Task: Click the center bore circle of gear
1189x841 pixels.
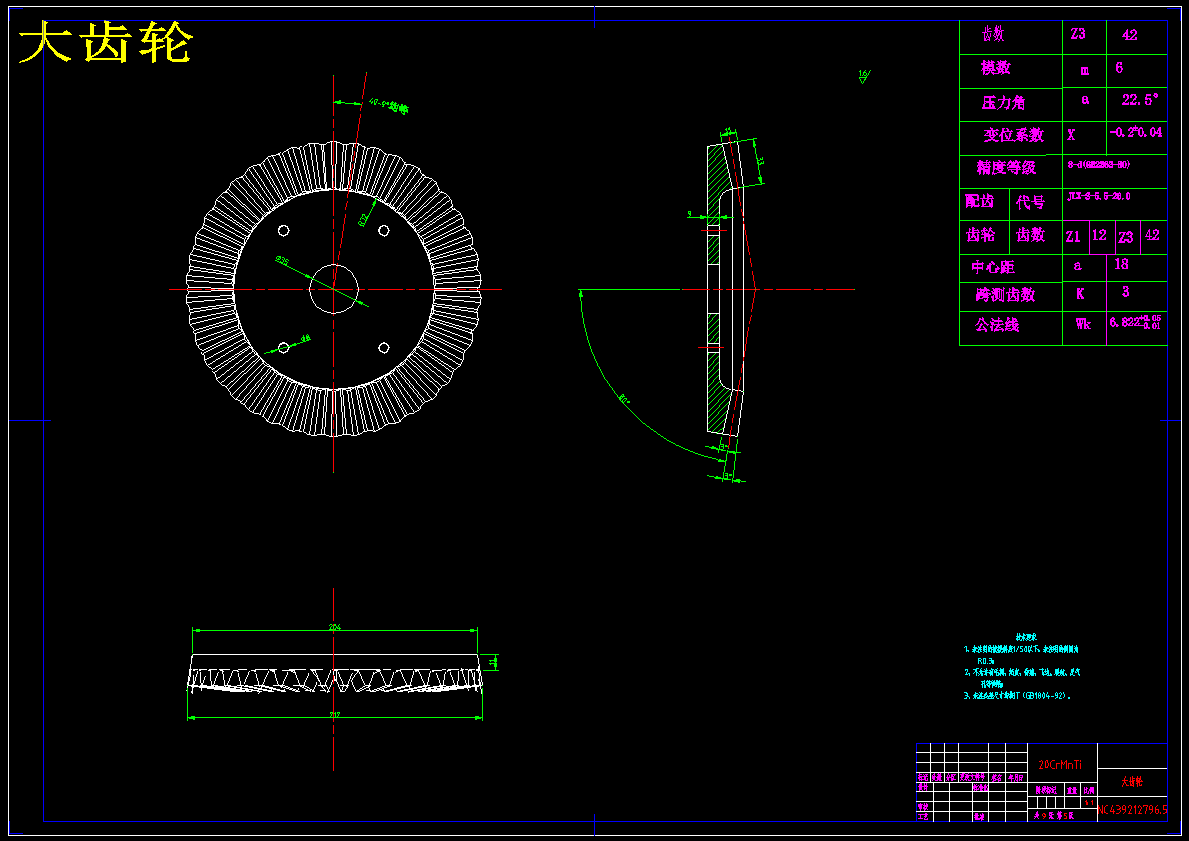Action: 334,289
